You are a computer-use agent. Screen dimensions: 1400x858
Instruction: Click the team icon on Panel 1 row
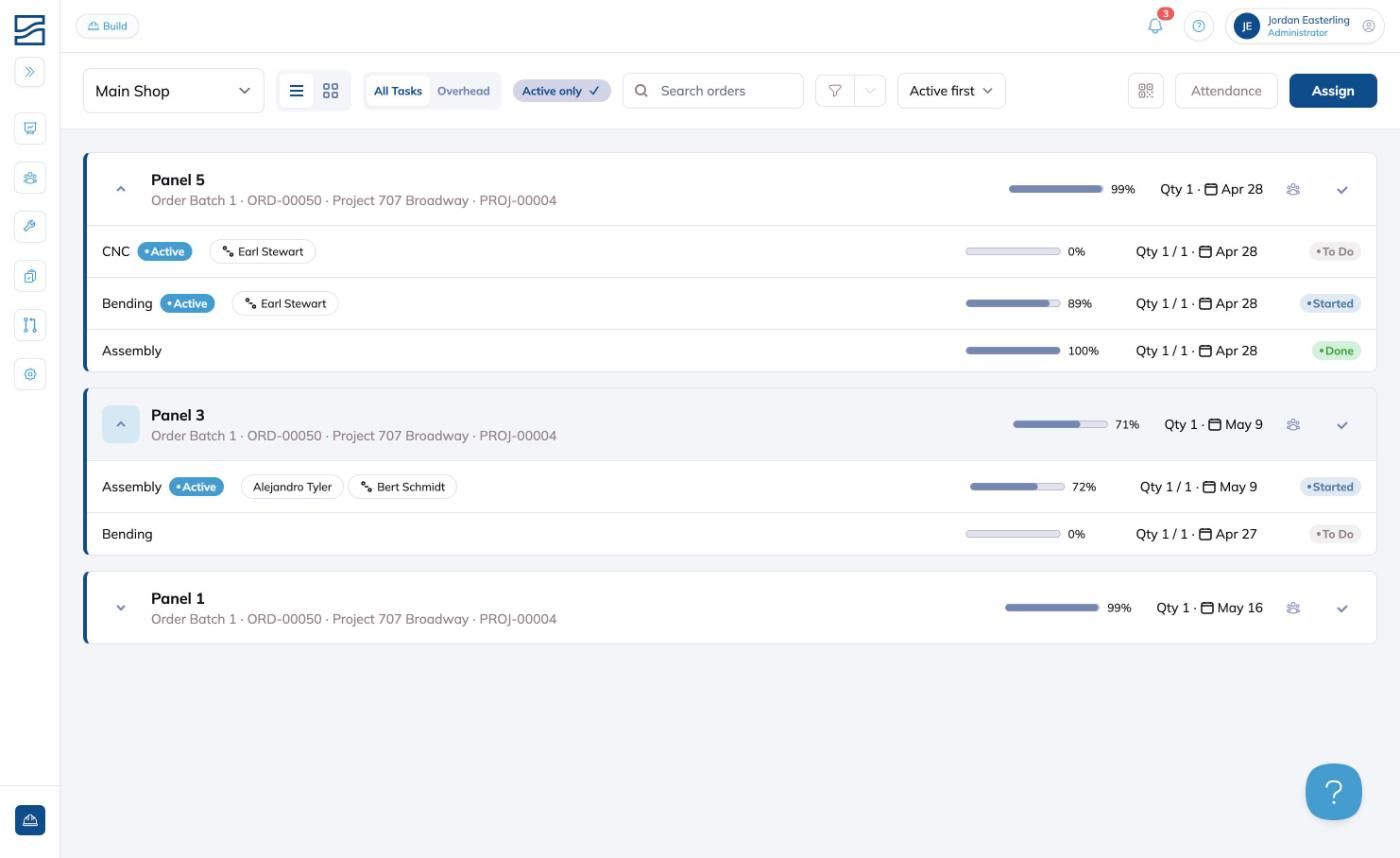click(x=1293, y=608)
